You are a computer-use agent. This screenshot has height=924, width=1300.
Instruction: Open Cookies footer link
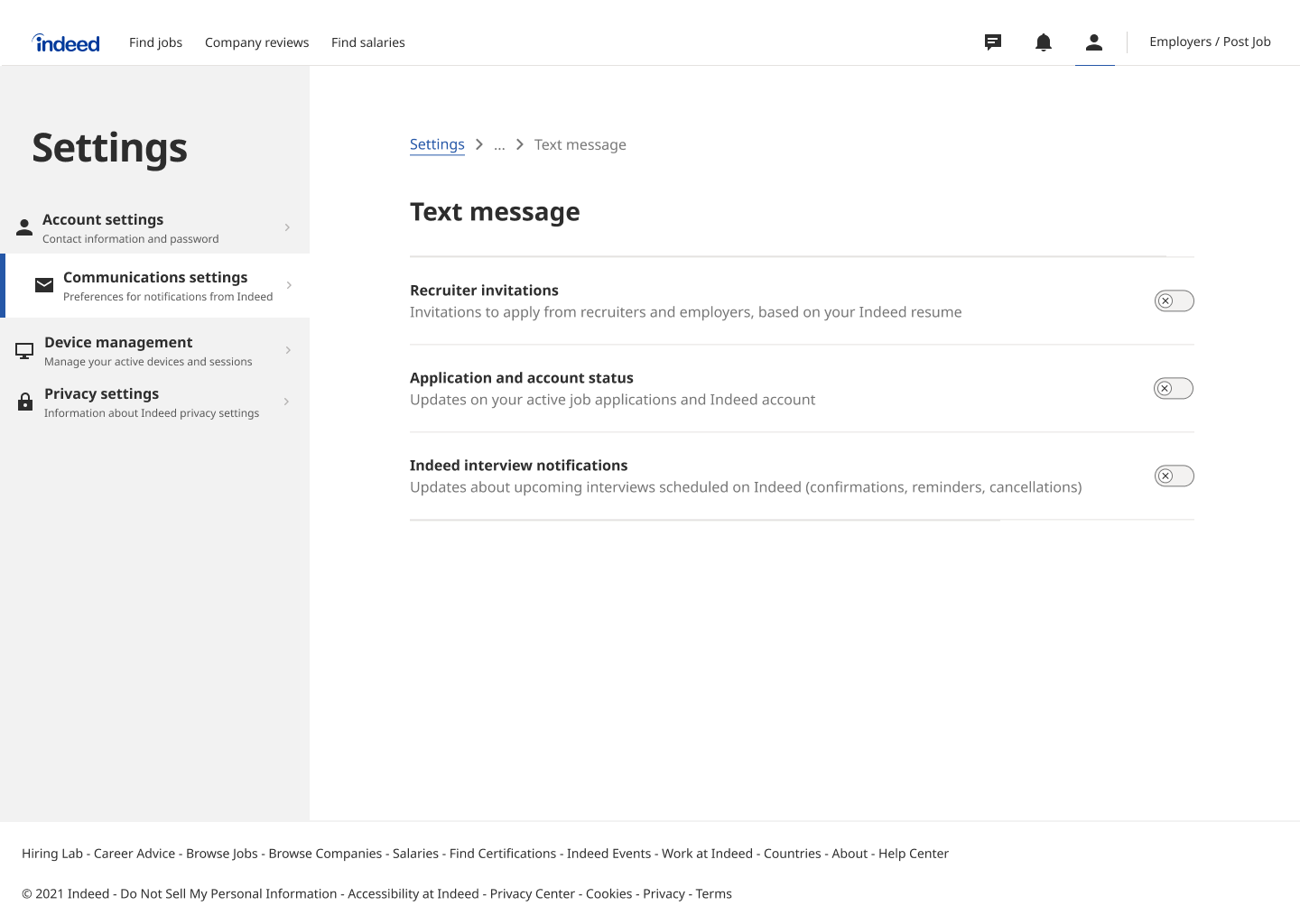pos(609,894)
